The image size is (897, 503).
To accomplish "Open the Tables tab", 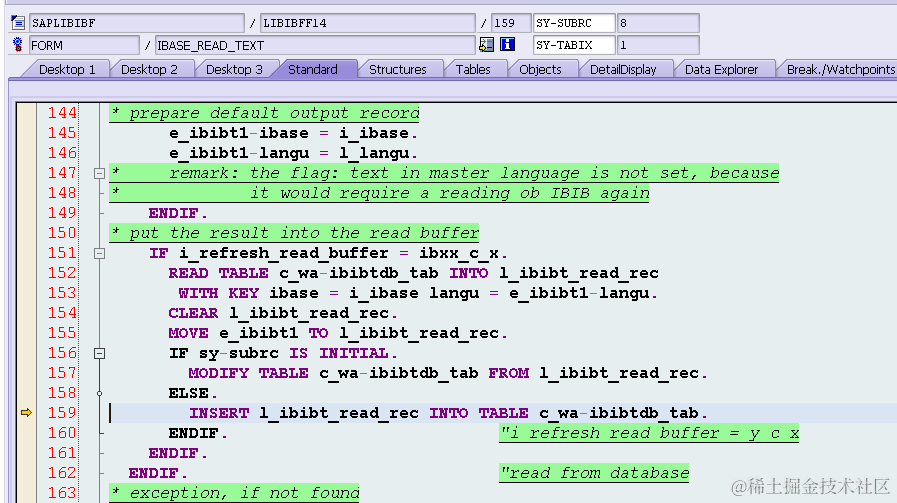I will (x=473, y=69).
